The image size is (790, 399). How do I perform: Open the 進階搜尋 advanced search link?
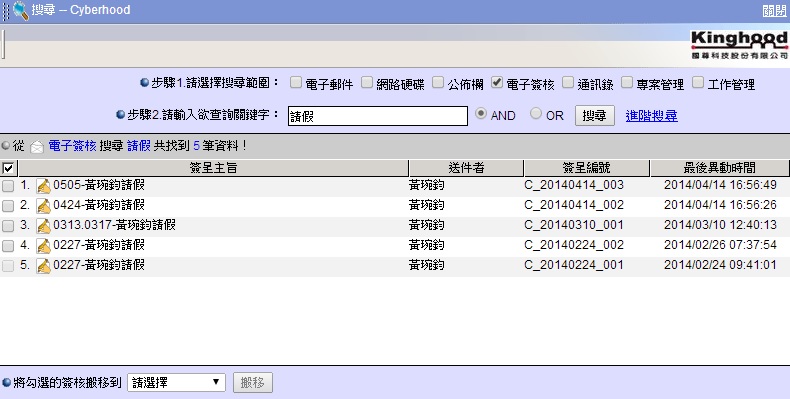tap(651, 115)
